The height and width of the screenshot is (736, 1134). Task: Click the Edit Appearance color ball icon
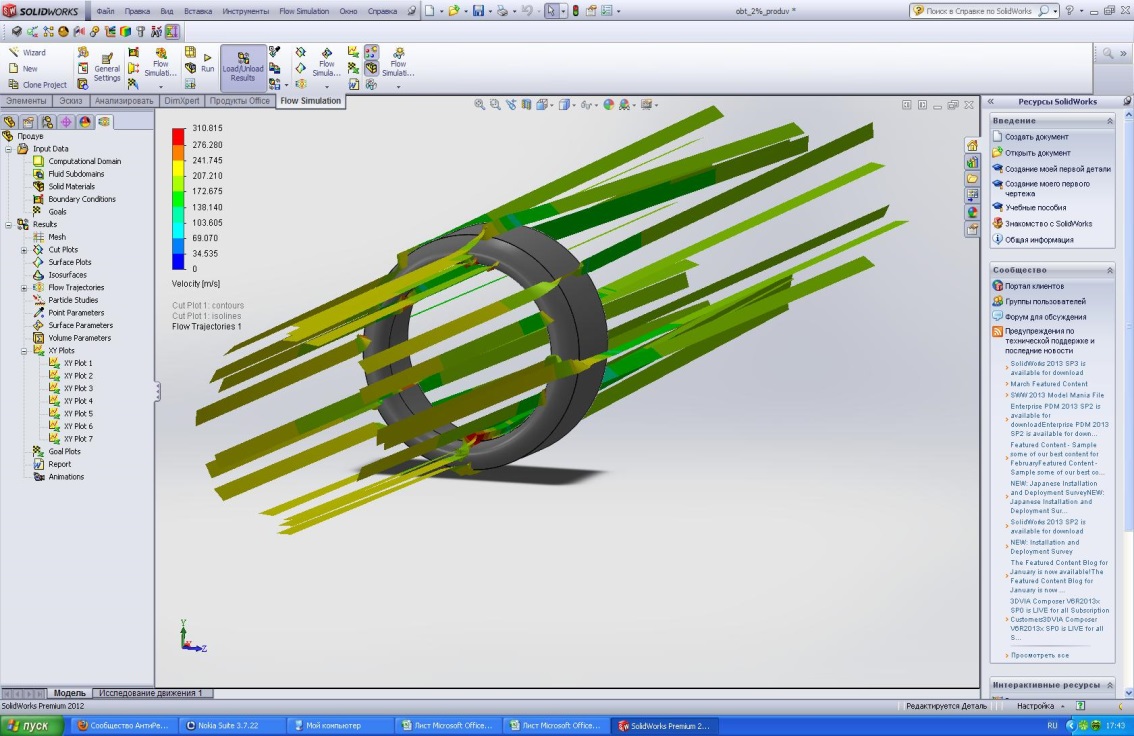click(609, 105)
